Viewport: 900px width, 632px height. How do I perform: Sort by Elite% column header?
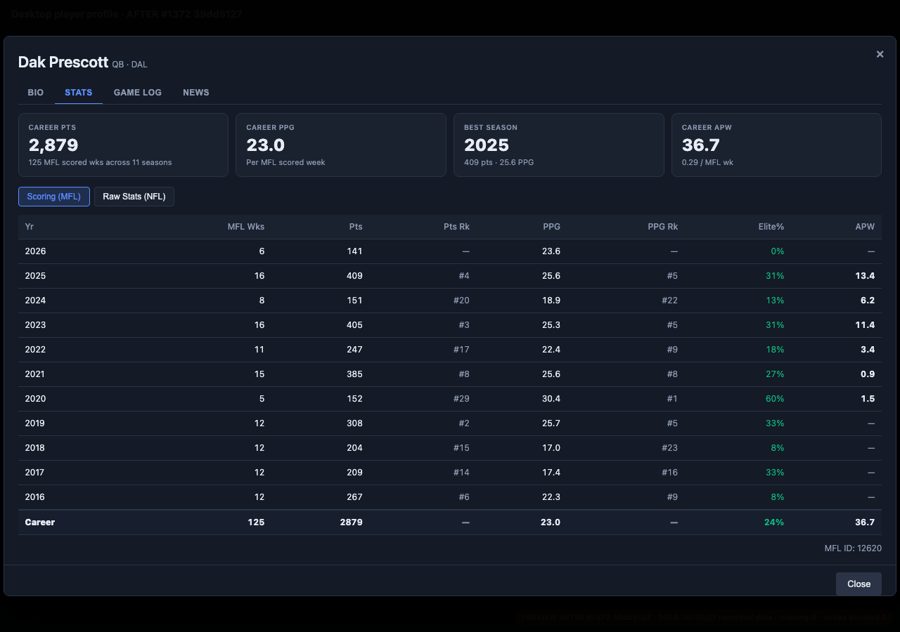point(771,227)
